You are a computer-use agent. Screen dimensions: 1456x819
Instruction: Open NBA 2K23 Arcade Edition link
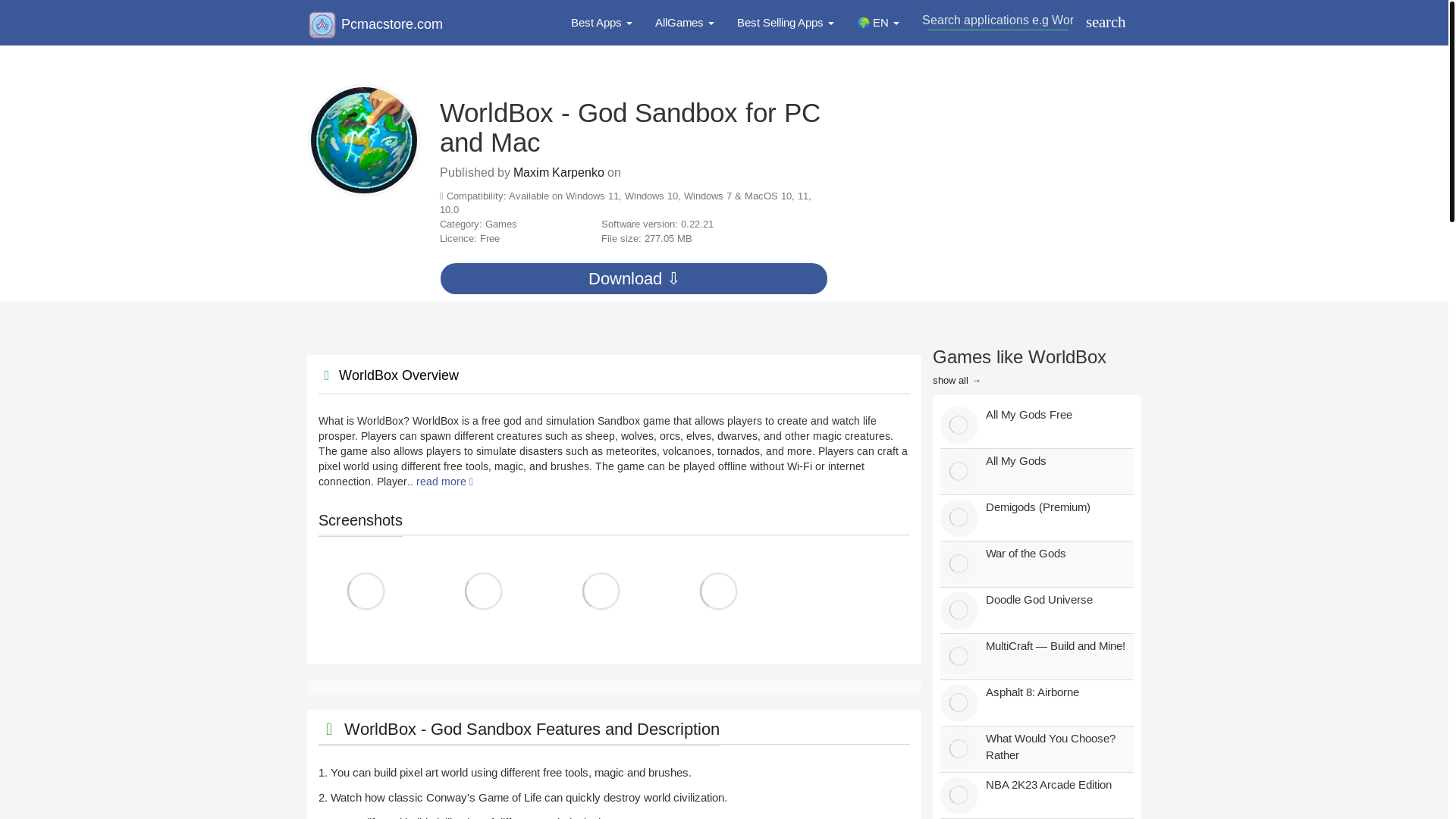tap(1048, 785)
